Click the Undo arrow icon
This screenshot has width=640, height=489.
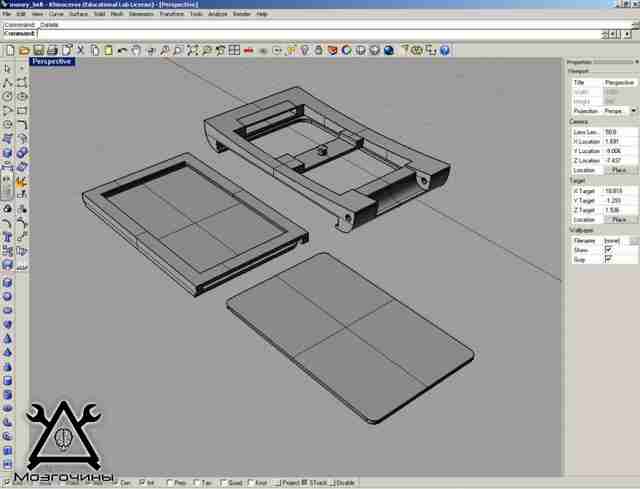(x=122, y=50)
